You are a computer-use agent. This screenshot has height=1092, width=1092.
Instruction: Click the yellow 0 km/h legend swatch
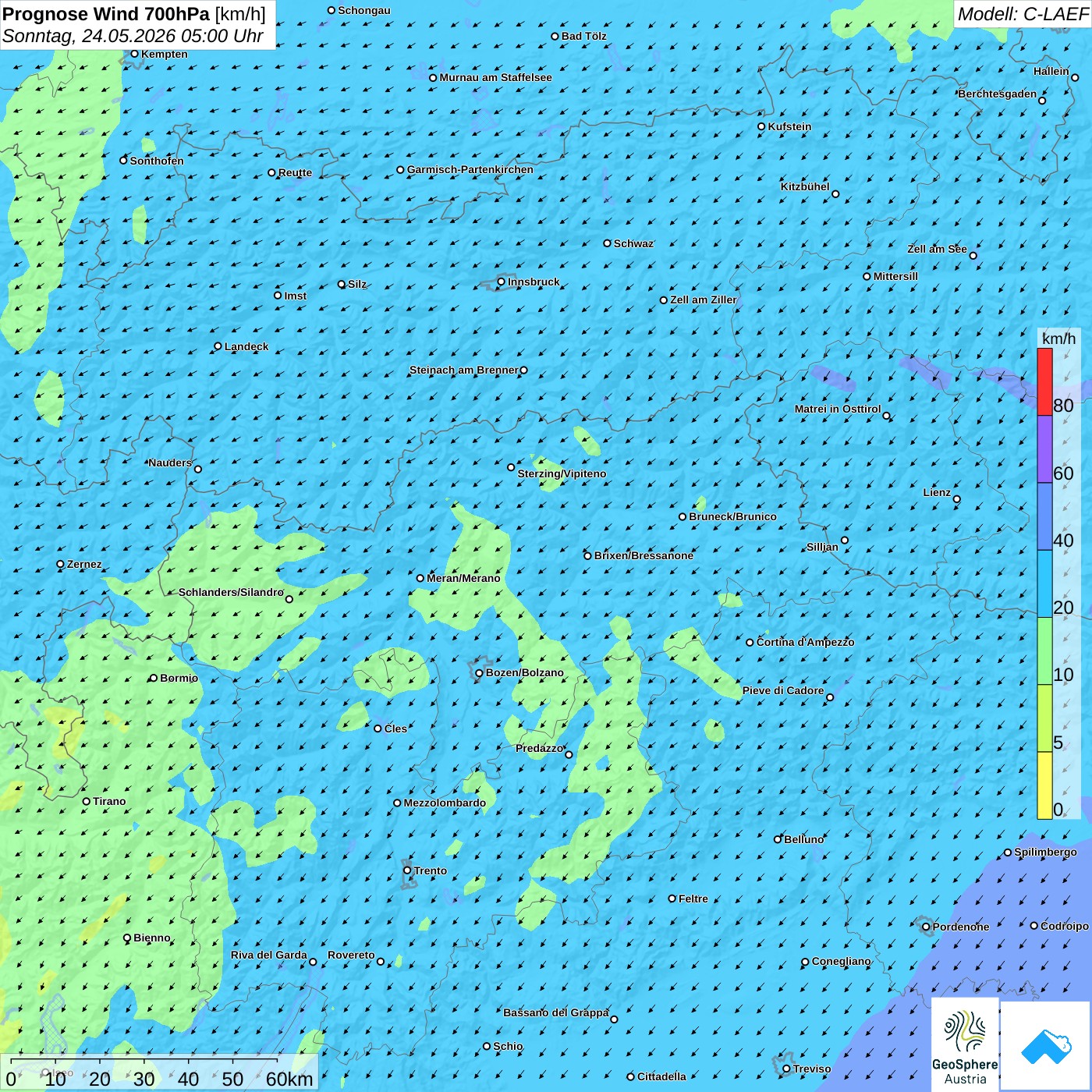[x=1044, y=785]
